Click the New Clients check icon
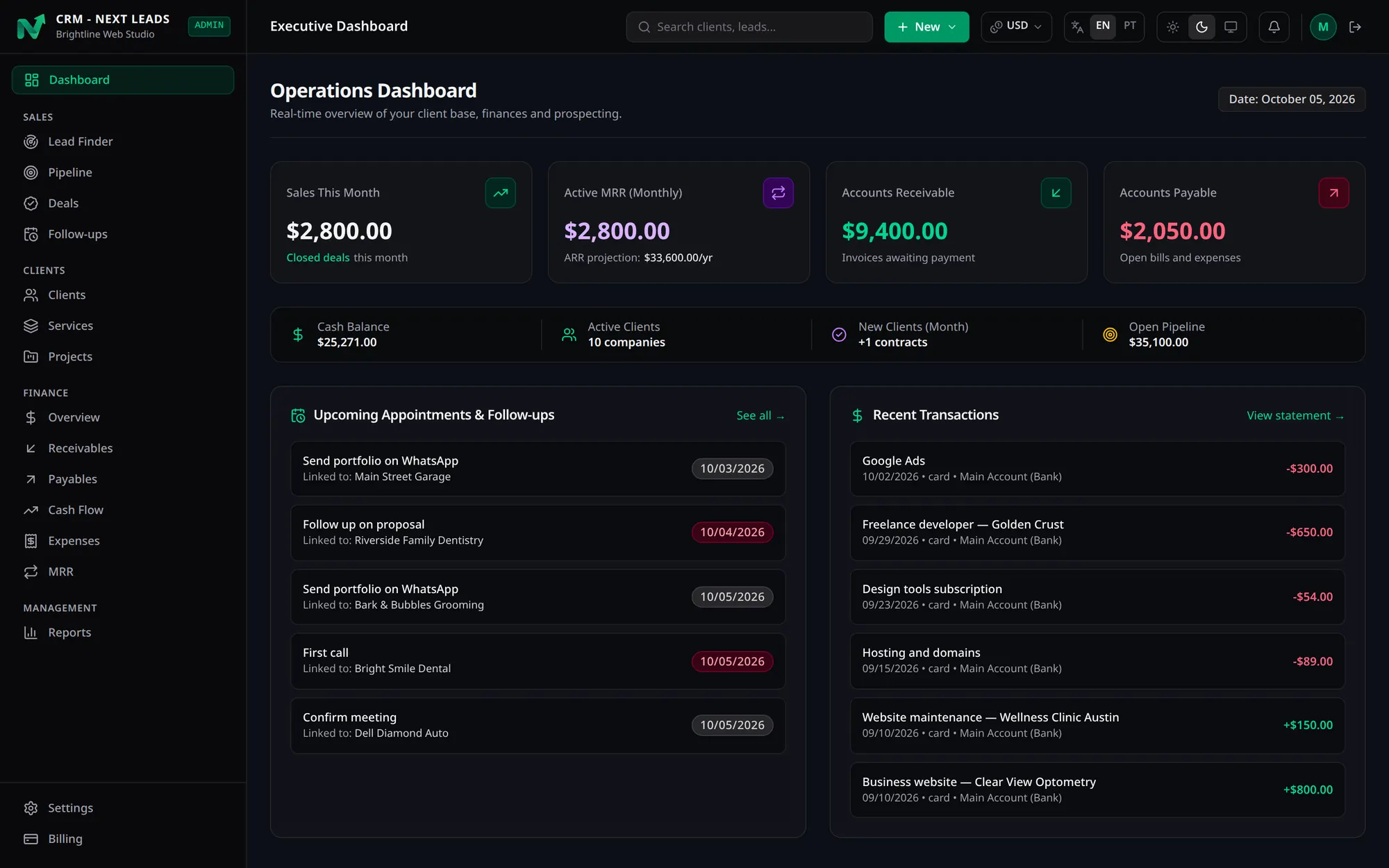Image resolution: width=1389 pixels, height=868 pixels. tap(839, 335)
